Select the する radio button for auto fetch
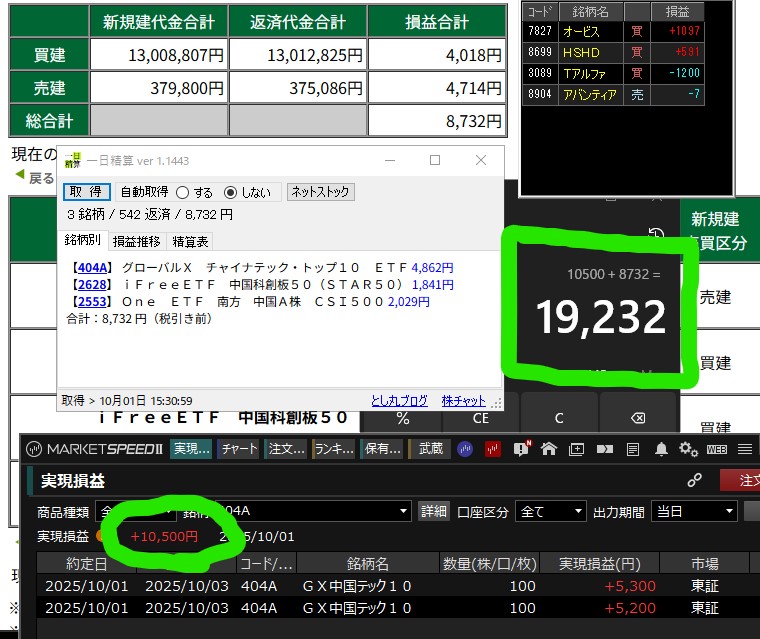The width and height of the screenshot is (760, 639). tap(182, 192)
